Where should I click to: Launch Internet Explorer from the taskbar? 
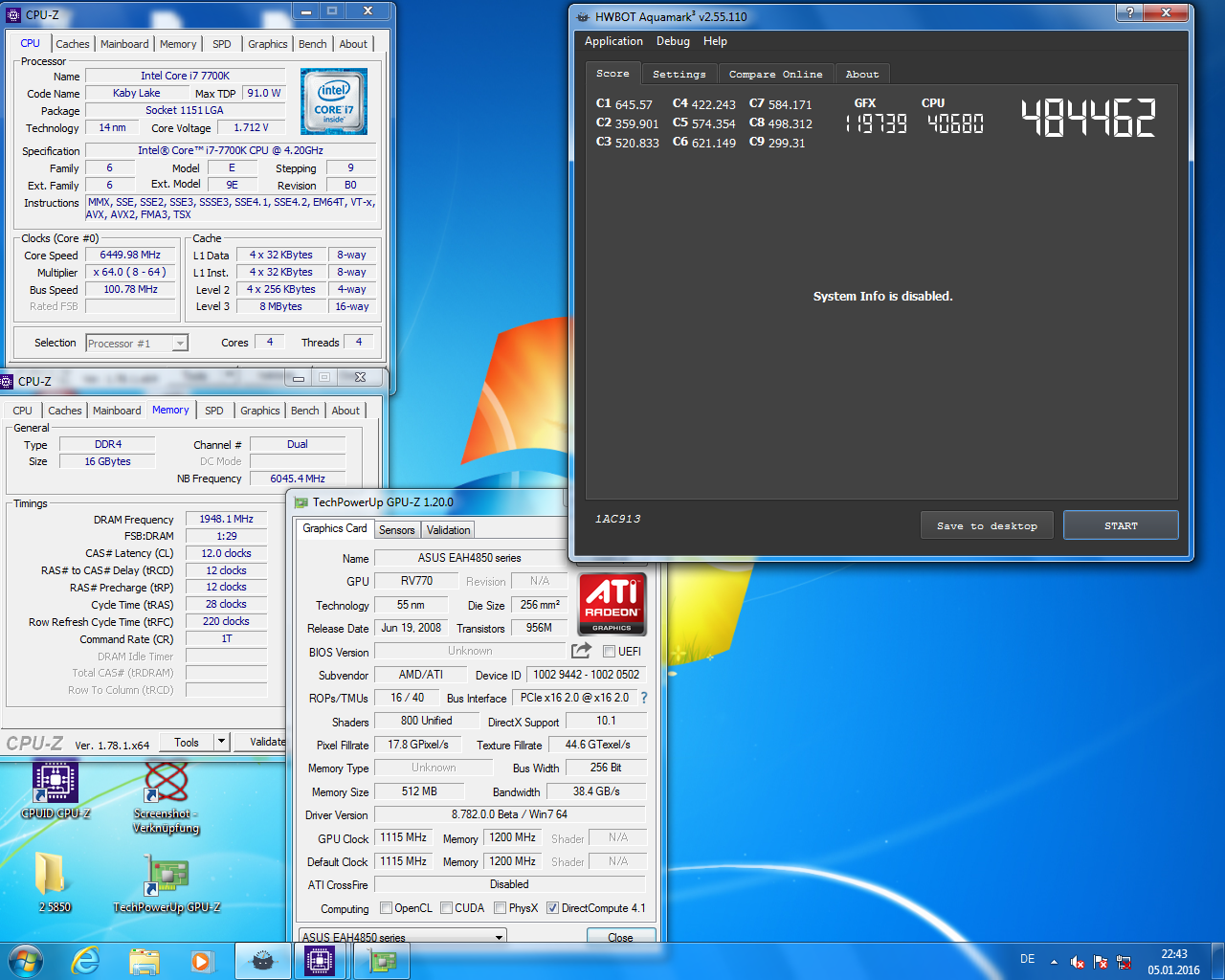[86, 961]
